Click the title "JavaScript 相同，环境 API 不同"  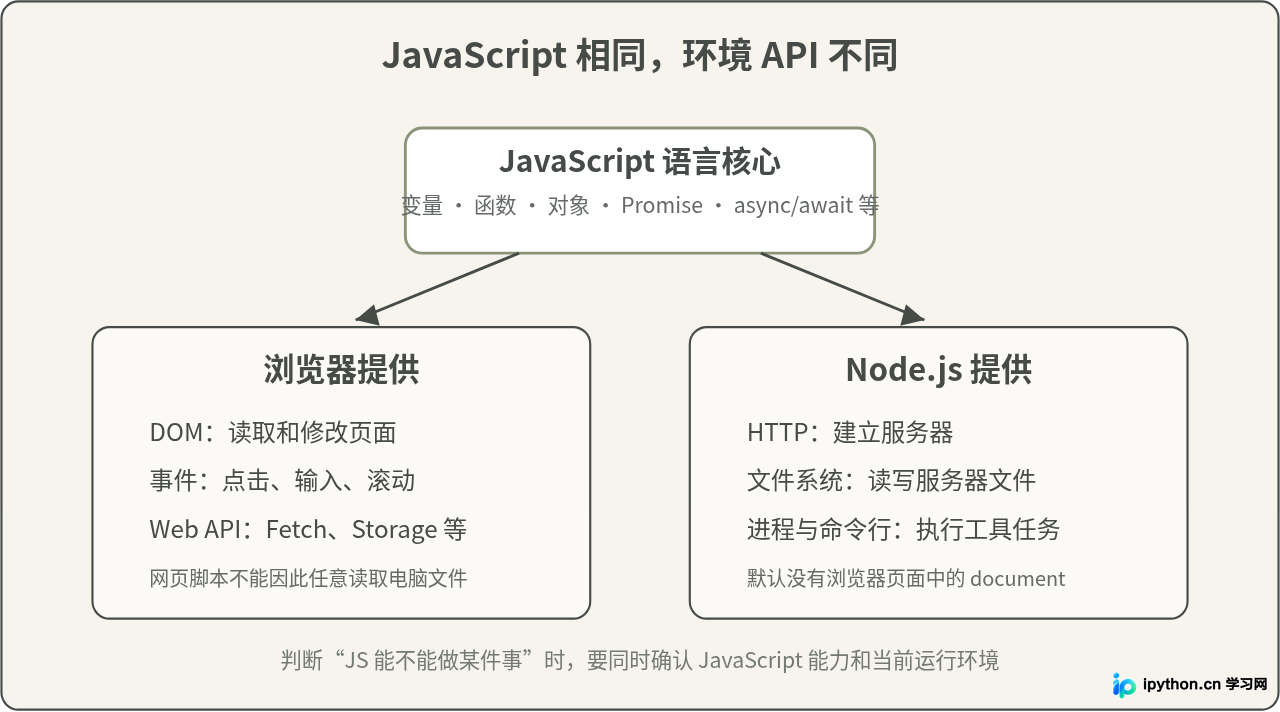640,56
